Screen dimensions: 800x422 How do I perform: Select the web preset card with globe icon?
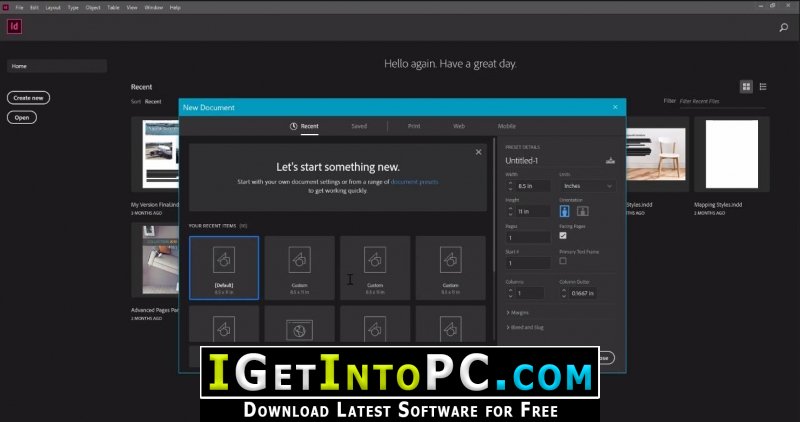pyautogui.click(x=299, y=324)
